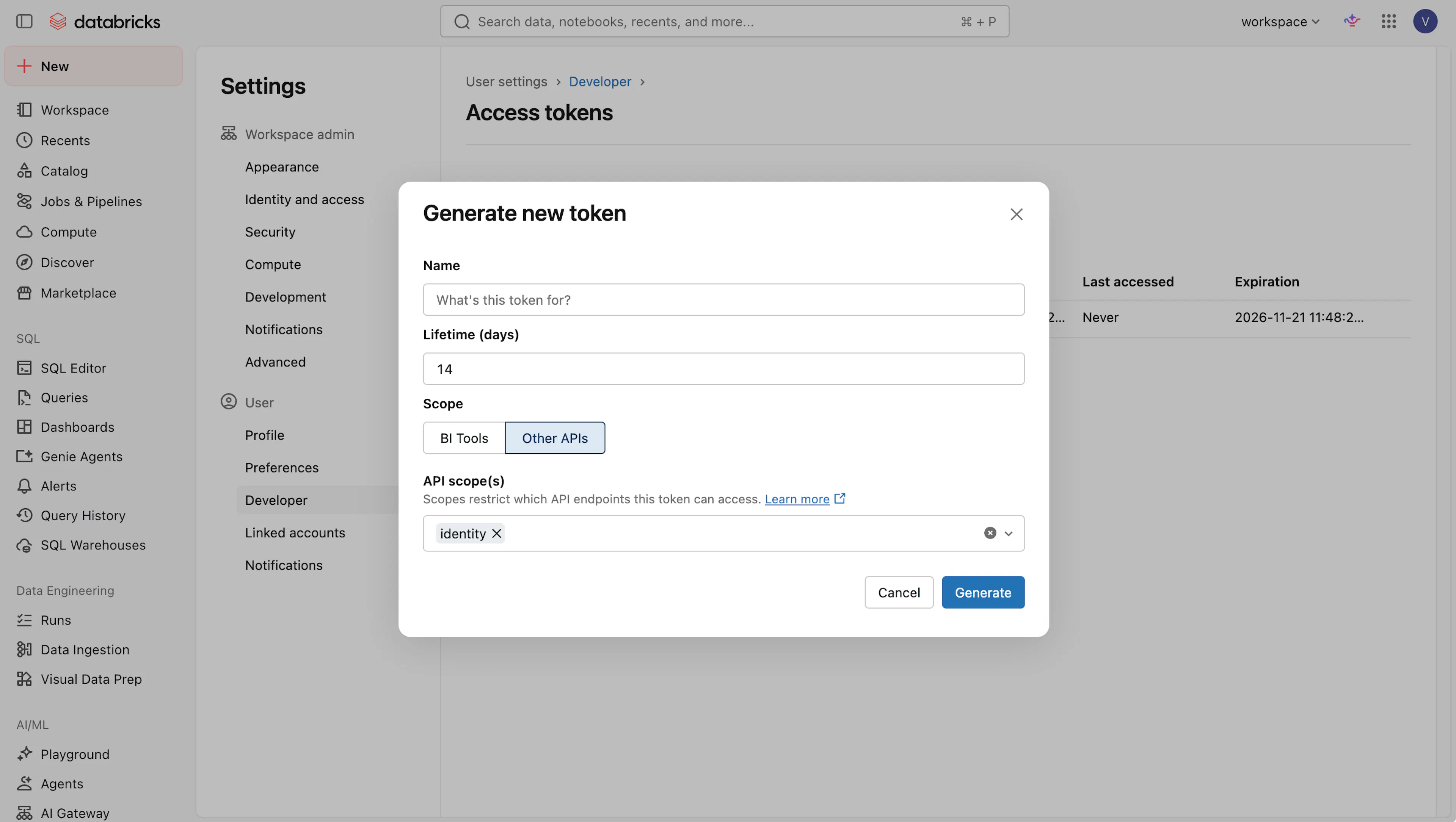Image resolution: width=1456 pixels, height=822 pixels.
Task: Clear all selected API scopes
Action: [990, 533]
